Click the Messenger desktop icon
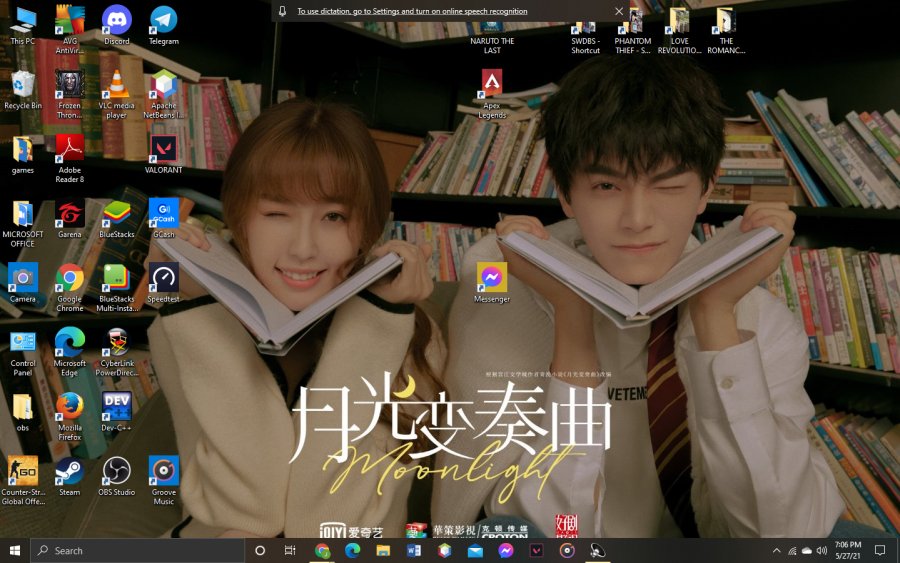This screenshot has width=900, height=563. coord(492,277)
